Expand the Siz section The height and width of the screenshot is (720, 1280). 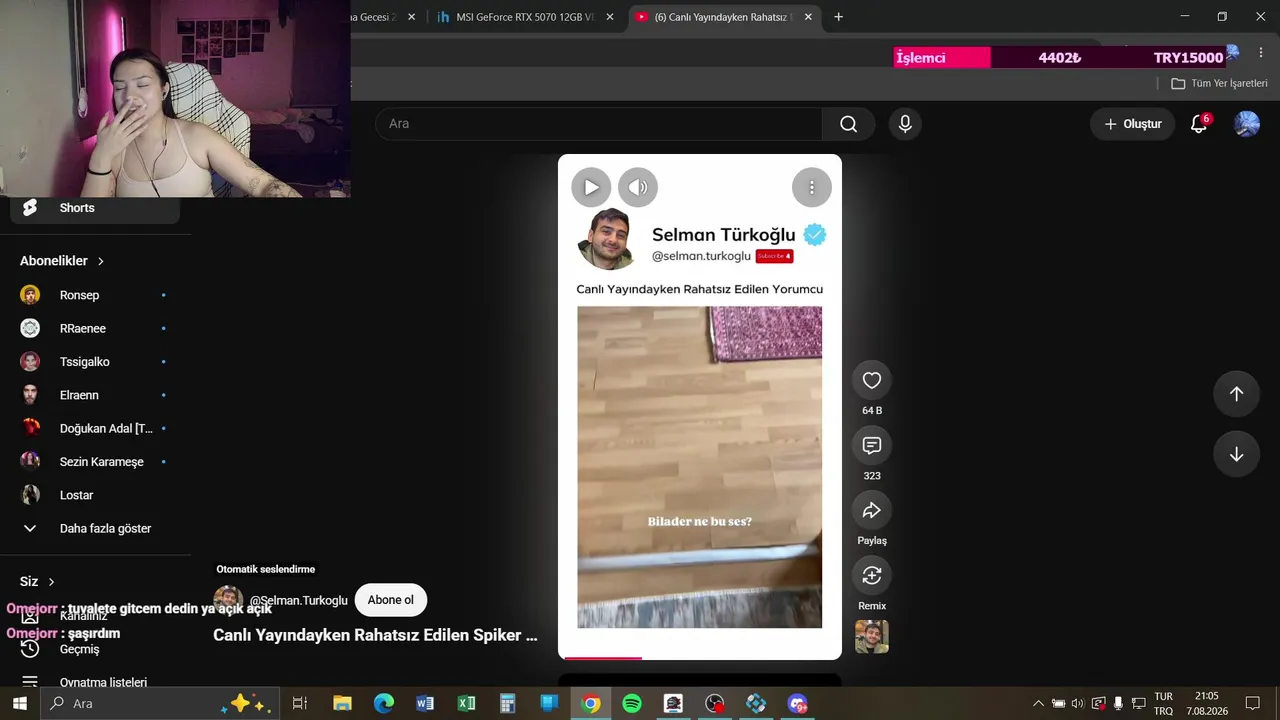point(37,581)
